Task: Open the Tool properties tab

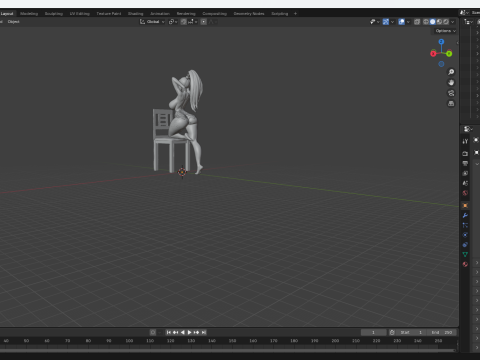Action: pos(465,141)
